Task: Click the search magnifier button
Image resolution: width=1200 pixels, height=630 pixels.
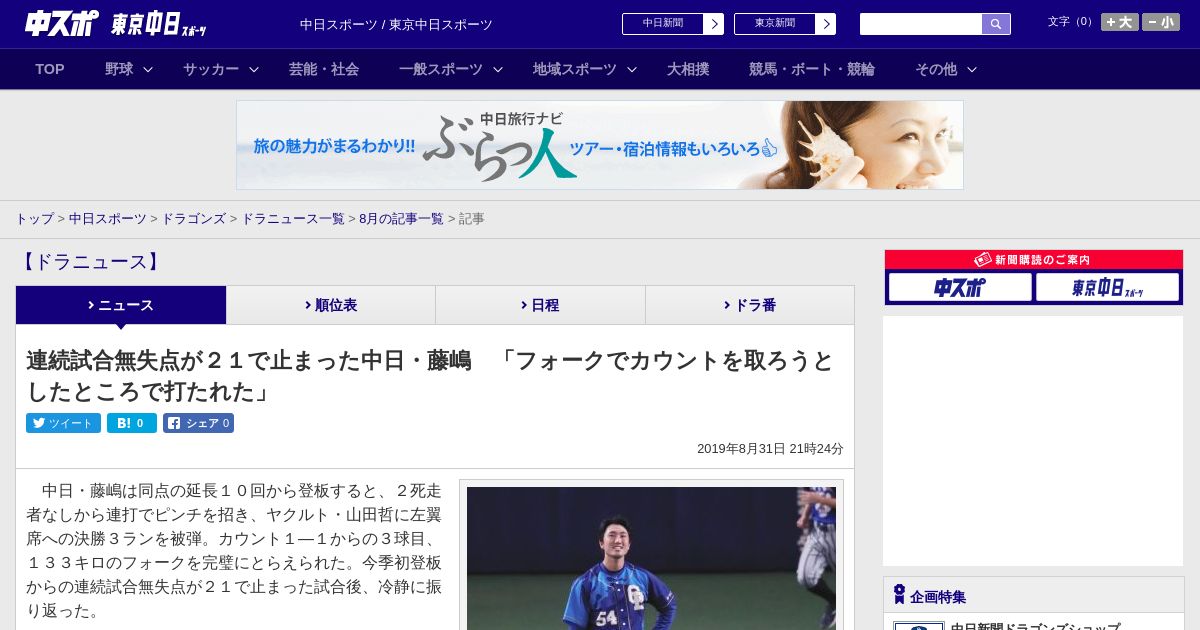Action: (x=996, y=24)
